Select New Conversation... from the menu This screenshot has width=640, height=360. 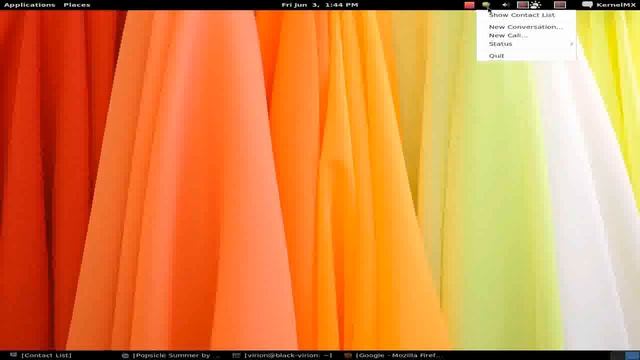526,27
